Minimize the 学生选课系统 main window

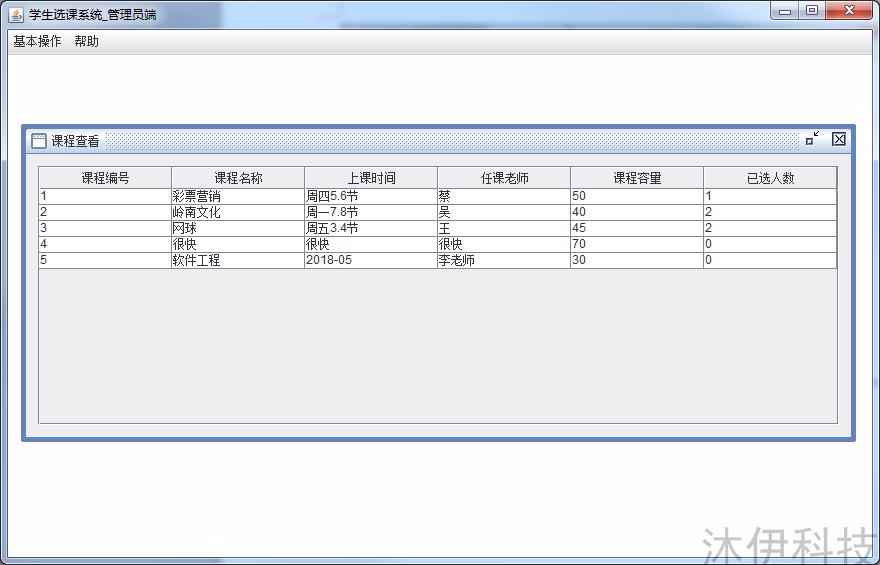coord(785,11)
